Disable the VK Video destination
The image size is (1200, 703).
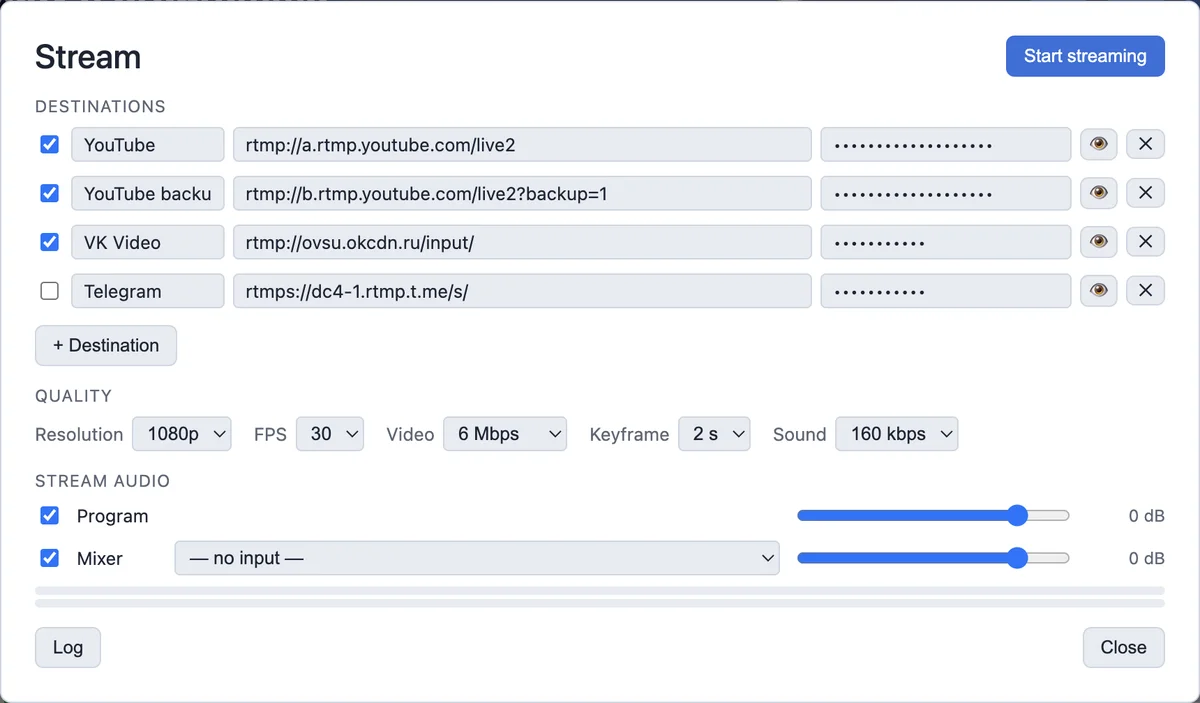(49, 242)
